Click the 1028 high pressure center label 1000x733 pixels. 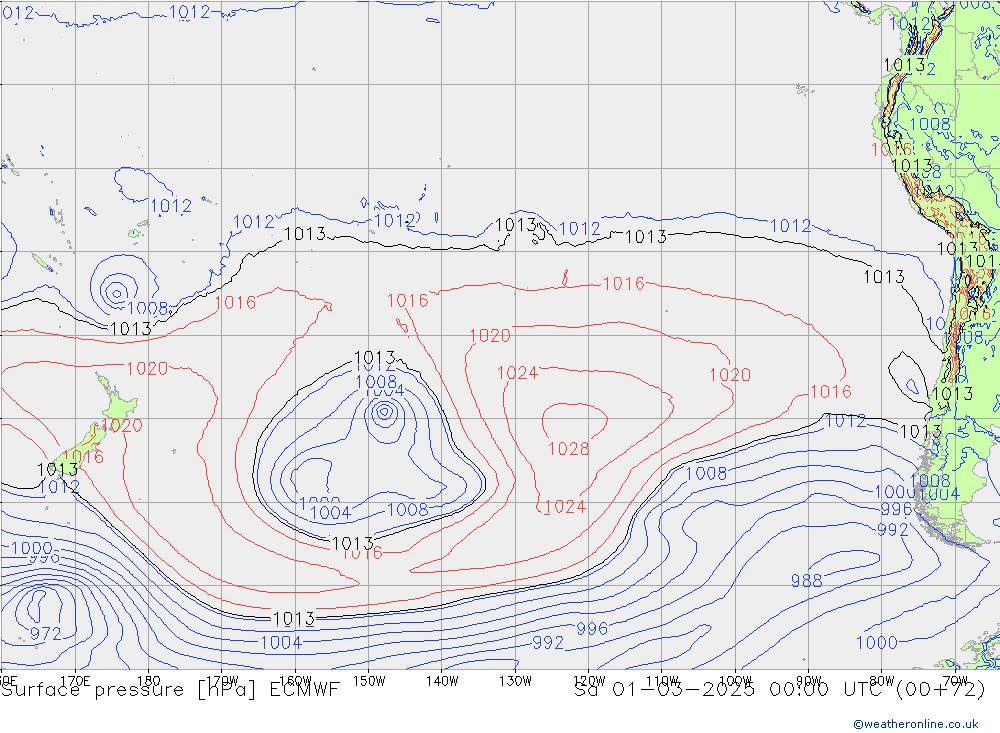tap(568, 448)
